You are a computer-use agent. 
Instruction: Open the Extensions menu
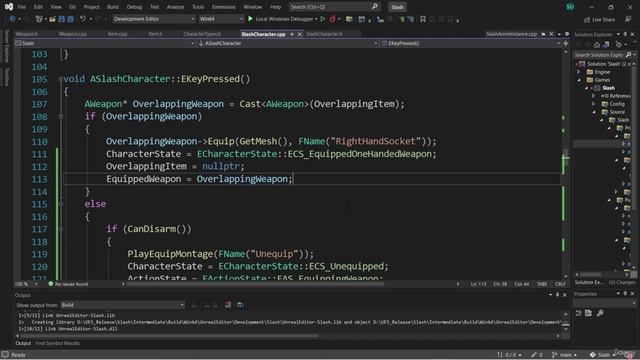[224, 7]
